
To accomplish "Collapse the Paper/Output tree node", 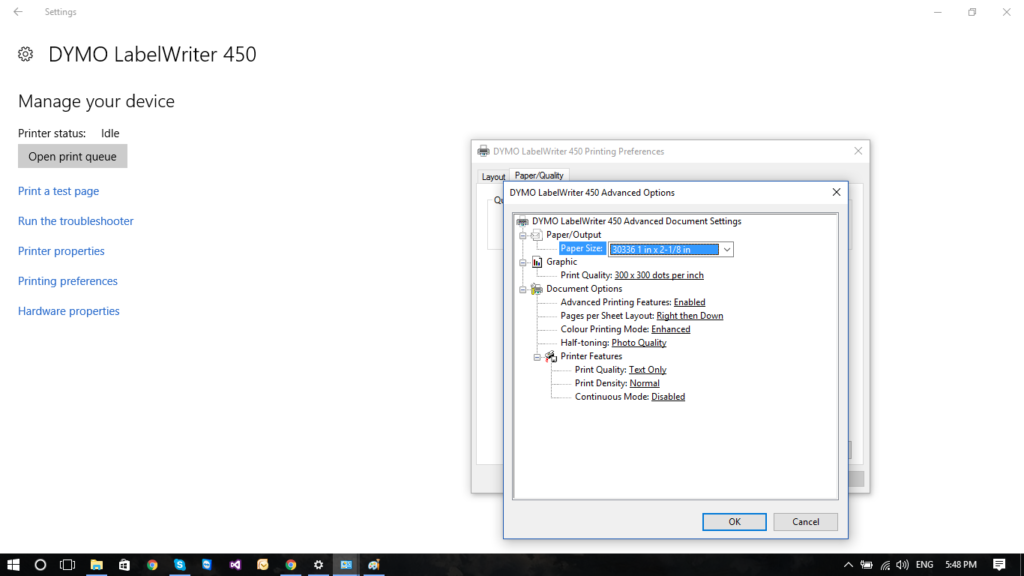I will [x=522, y=235].
